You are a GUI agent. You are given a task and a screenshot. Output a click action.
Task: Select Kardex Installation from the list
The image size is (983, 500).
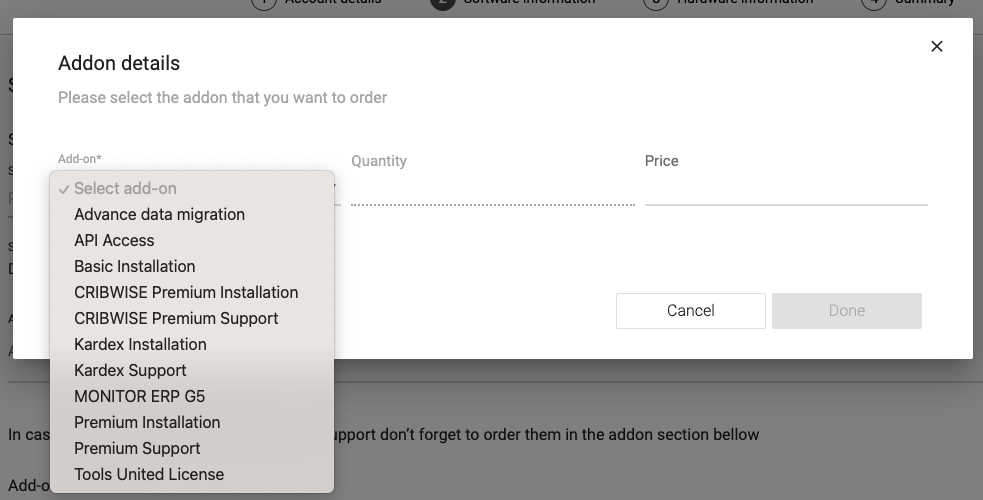tap(140, 344)
